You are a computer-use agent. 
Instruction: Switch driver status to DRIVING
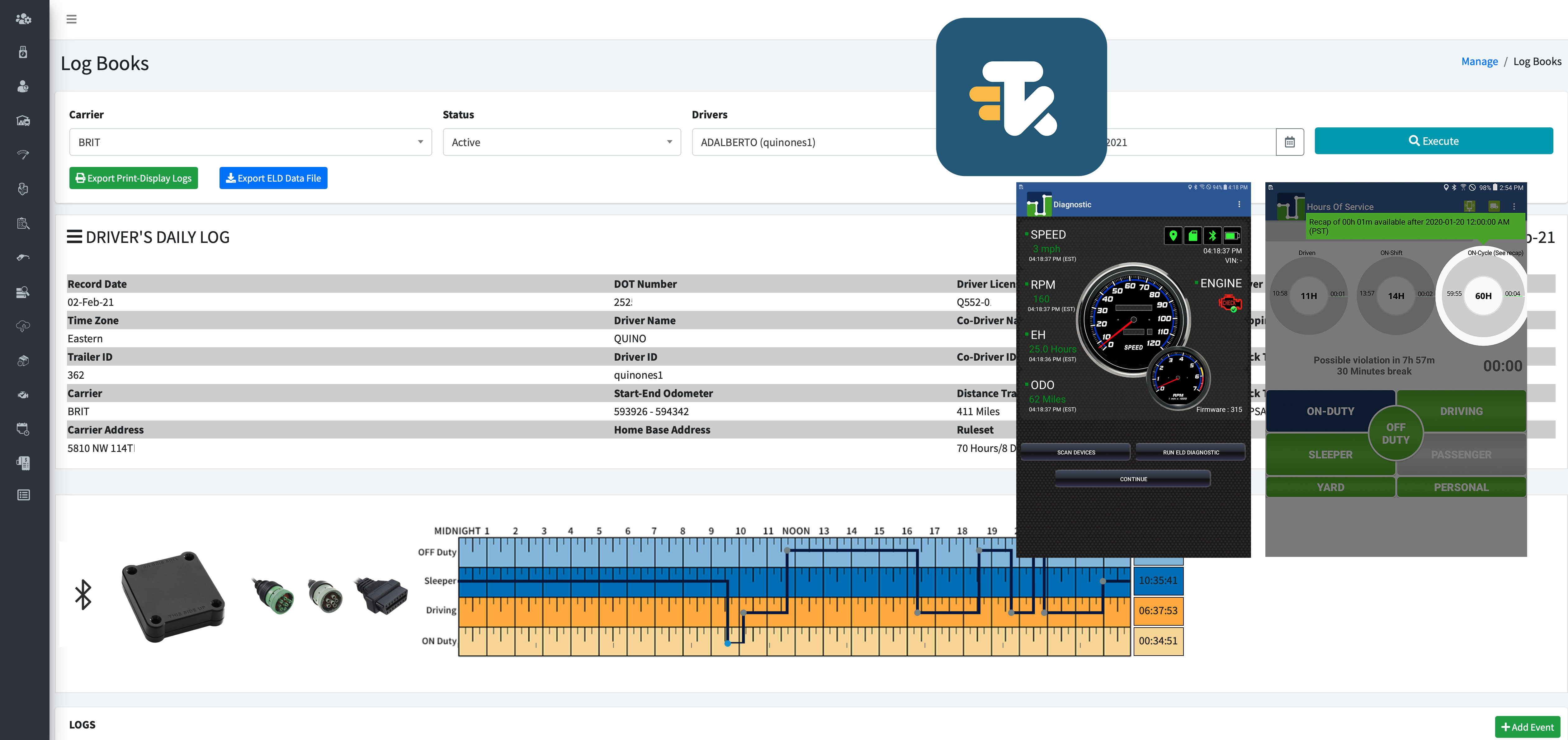1462,411
